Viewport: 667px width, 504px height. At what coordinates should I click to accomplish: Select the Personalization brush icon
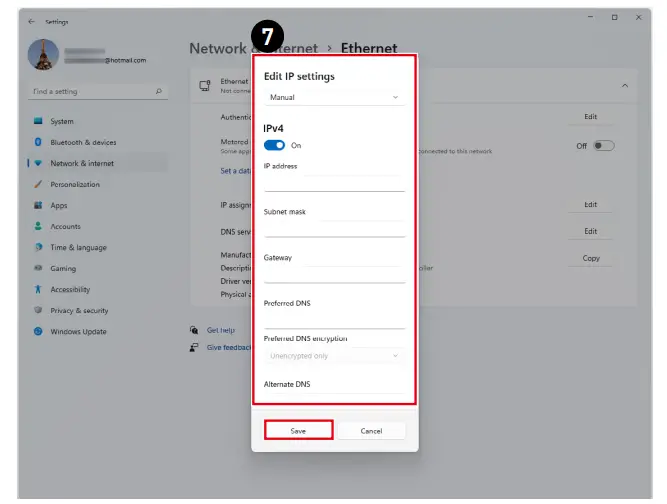[x=38, y=184]
